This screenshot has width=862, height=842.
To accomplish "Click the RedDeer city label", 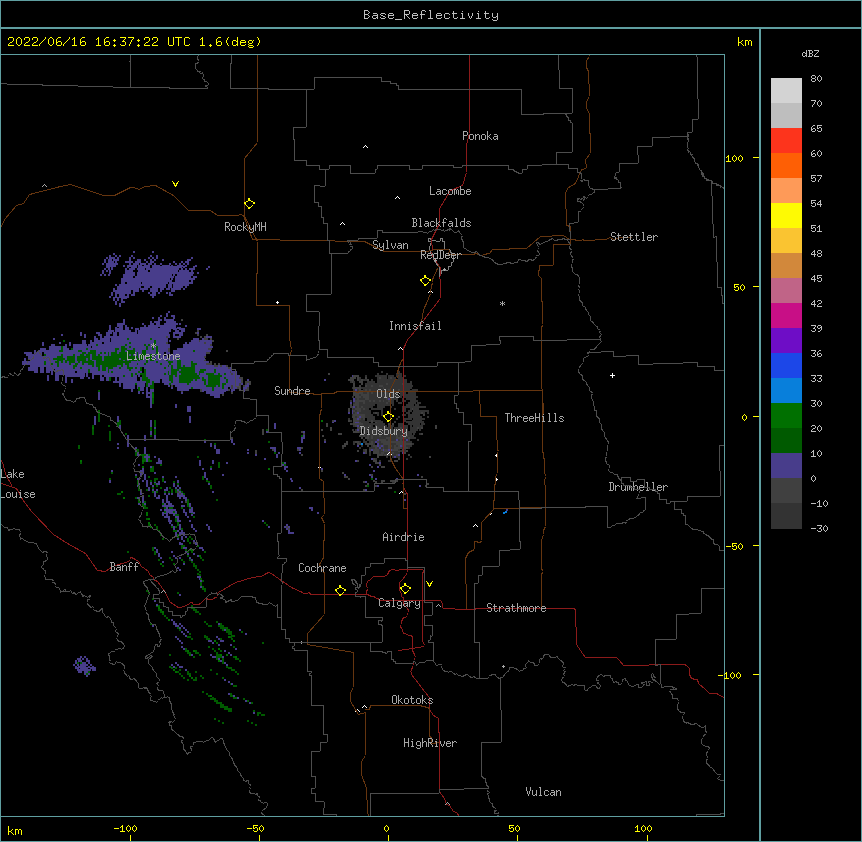I will pos(440,255).
